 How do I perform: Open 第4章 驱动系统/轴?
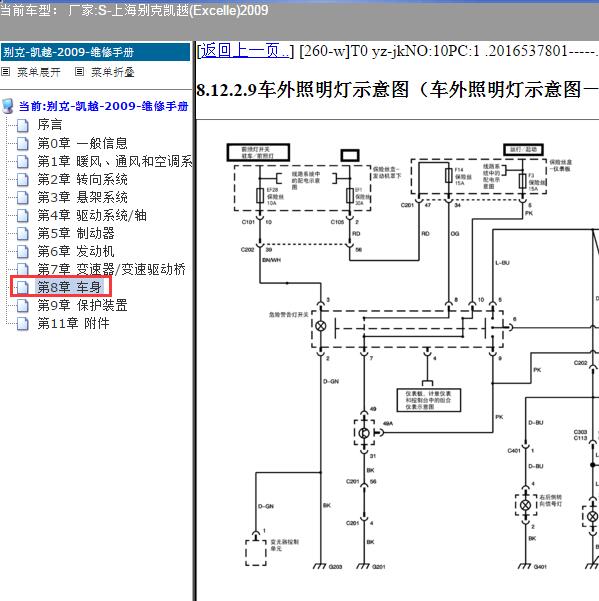point(92,215)
